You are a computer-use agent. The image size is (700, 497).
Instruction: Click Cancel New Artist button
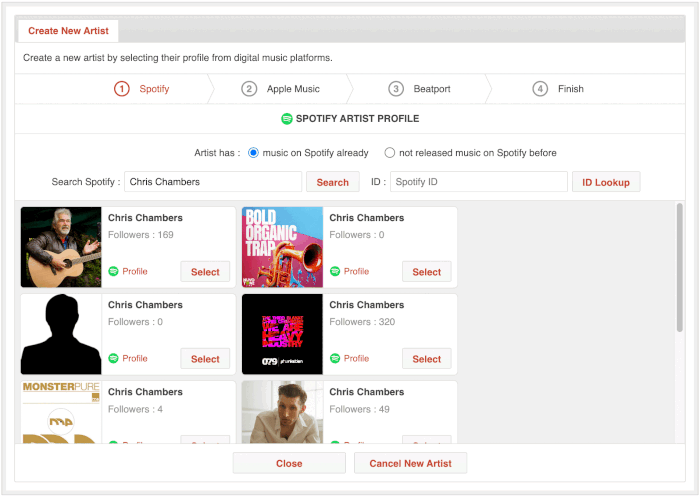410,464
